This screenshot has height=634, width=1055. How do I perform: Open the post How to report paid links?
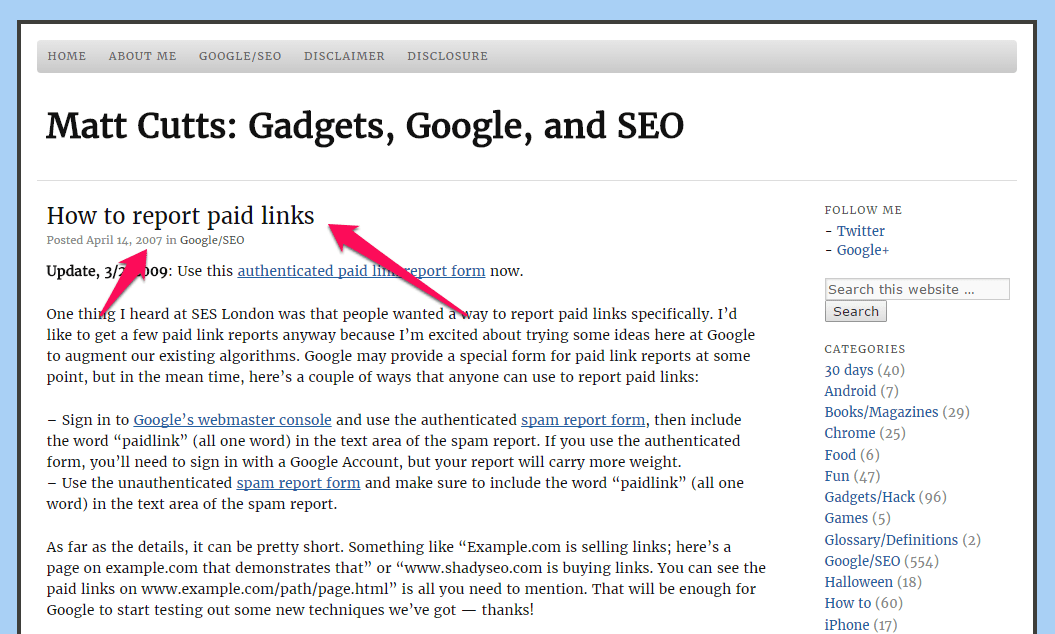coord(180,215)
